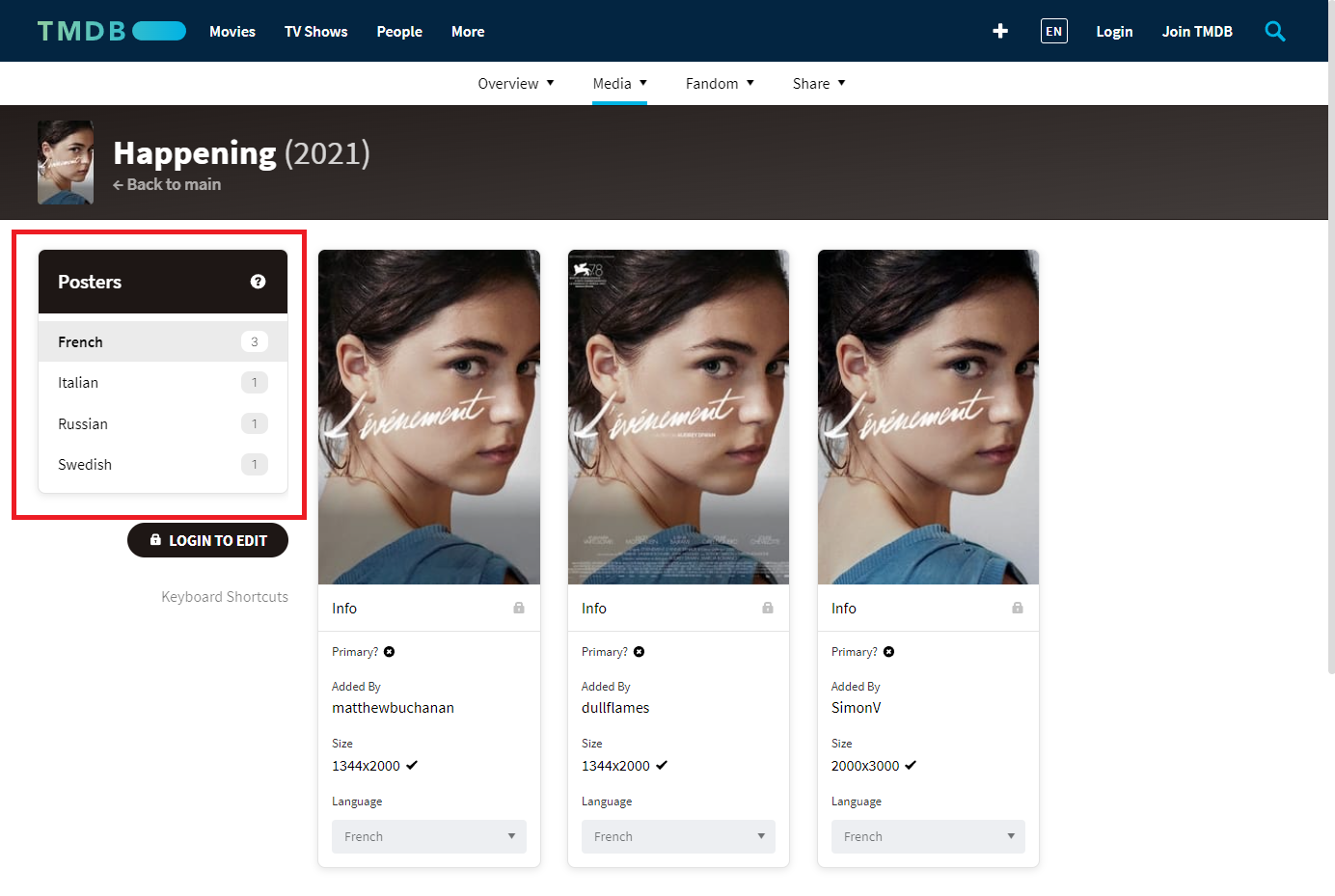Click lock icon on dullflames poster card
This screenshot has width=1335, height=896.
(768, 608)
